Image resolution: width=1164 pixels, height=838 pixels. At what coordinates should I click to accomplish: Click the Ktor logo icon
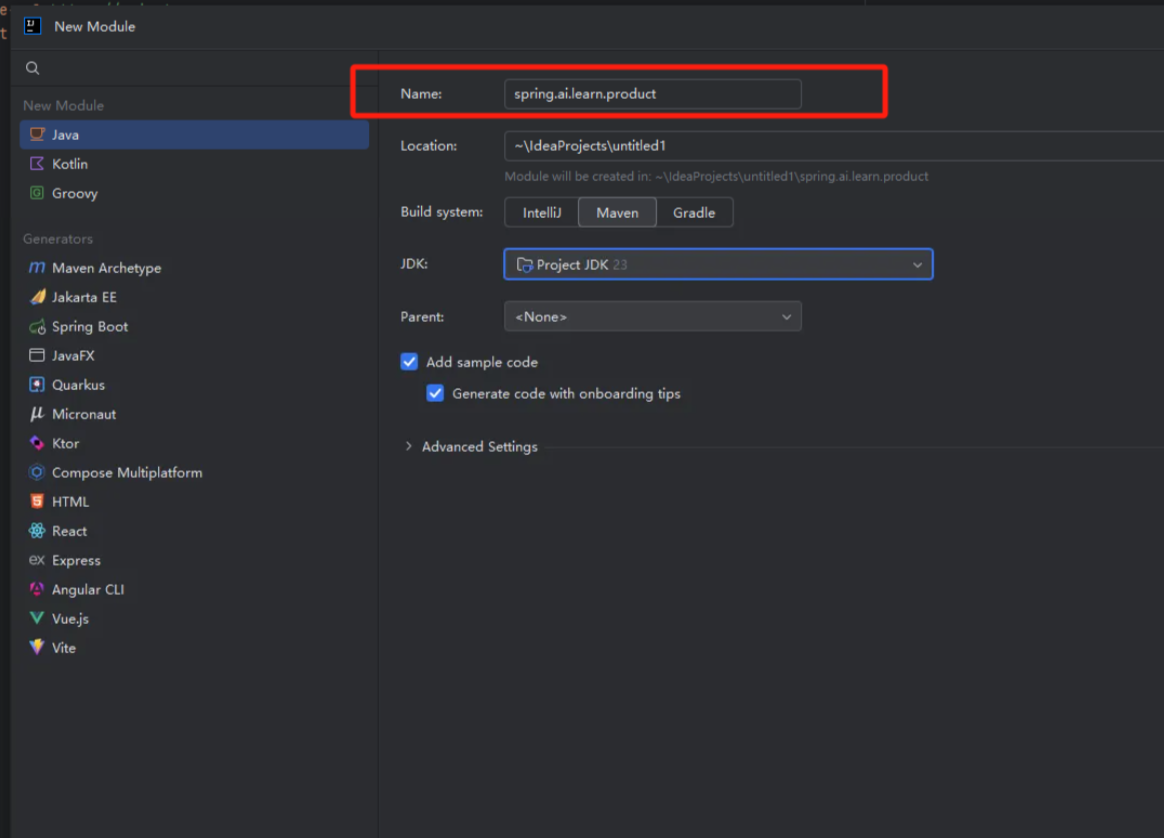36,443
